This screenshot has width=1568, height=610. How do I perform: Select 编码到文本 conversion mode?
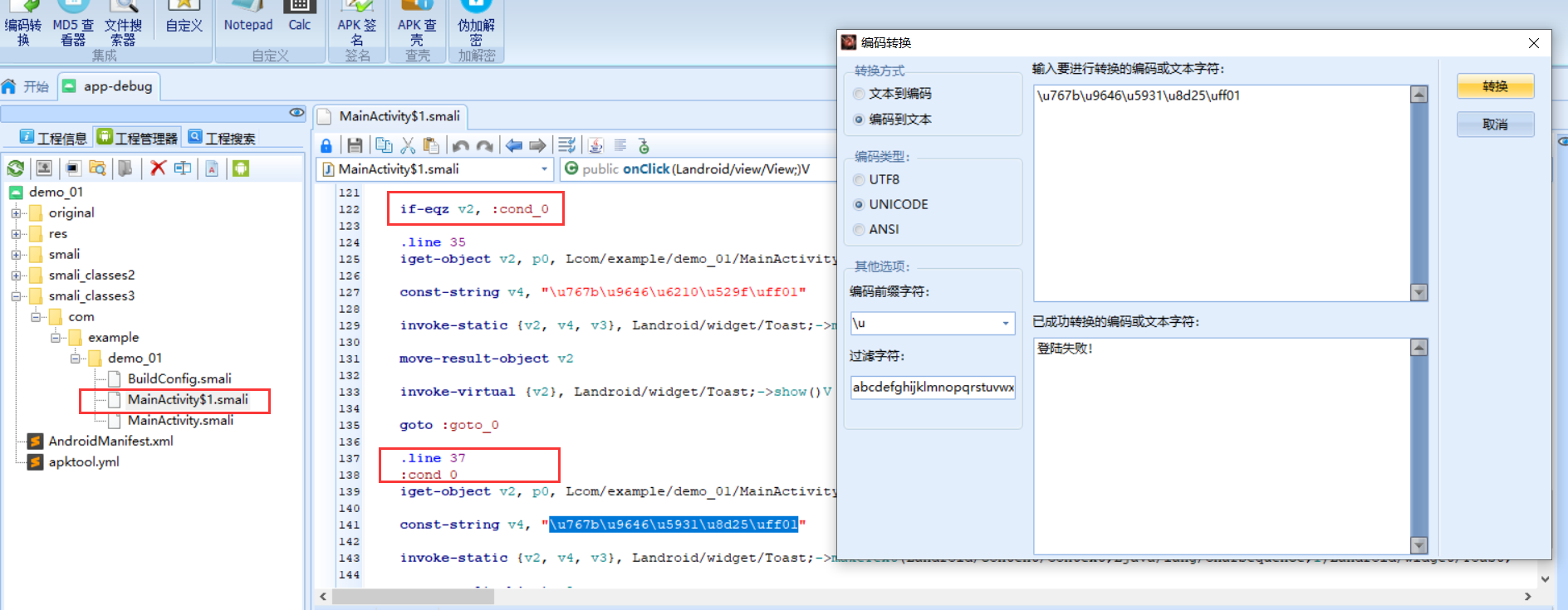click(893, 120)
